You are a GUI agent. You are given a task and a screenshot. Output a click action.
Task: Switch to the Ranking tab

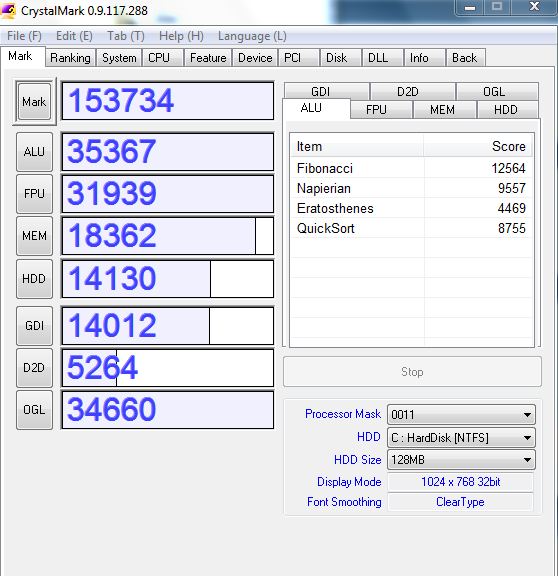click(x=70, y=58)
